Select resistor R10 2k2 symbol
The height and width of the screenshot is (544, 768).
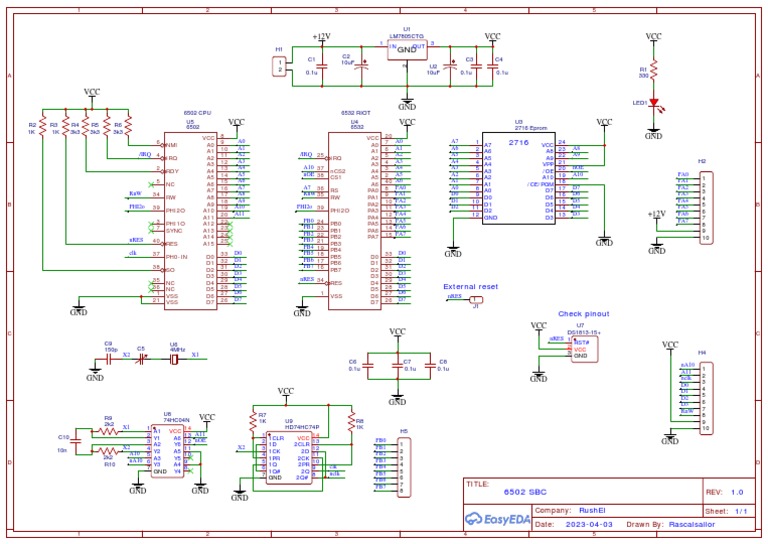(109, 451)
